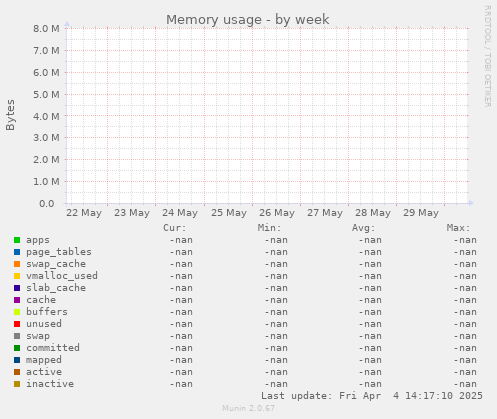Click the unused red legend swatch
Image resolution: width=497 pixels, height=419 pixels.
[17, 324]
